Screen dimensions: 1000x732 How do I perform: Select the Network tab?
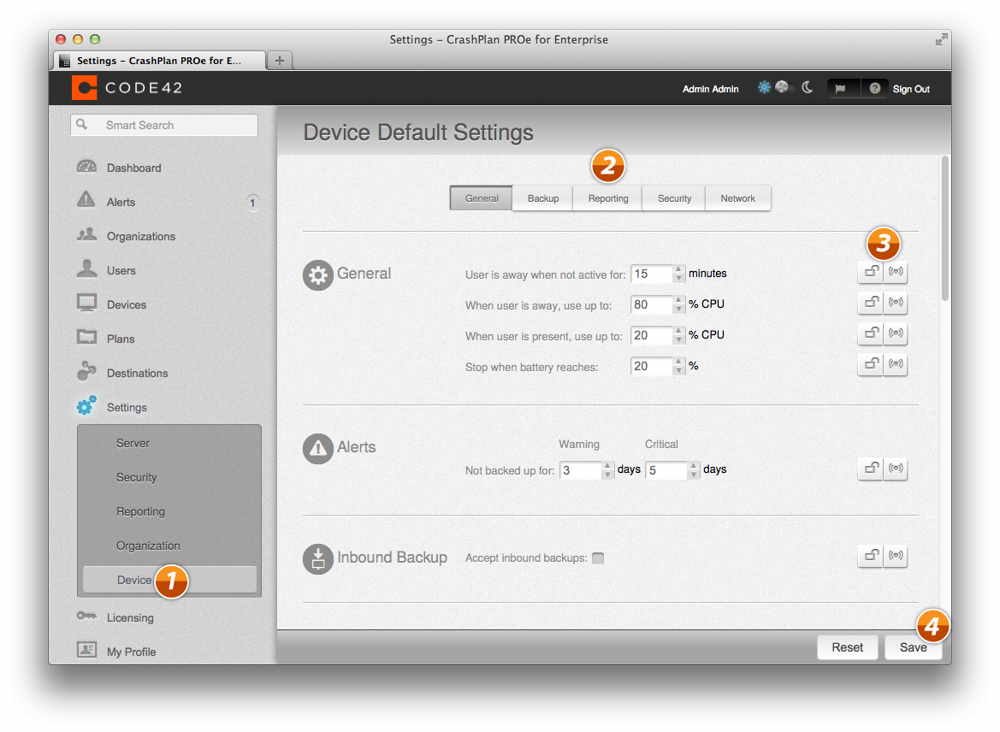tap(738, 198)
